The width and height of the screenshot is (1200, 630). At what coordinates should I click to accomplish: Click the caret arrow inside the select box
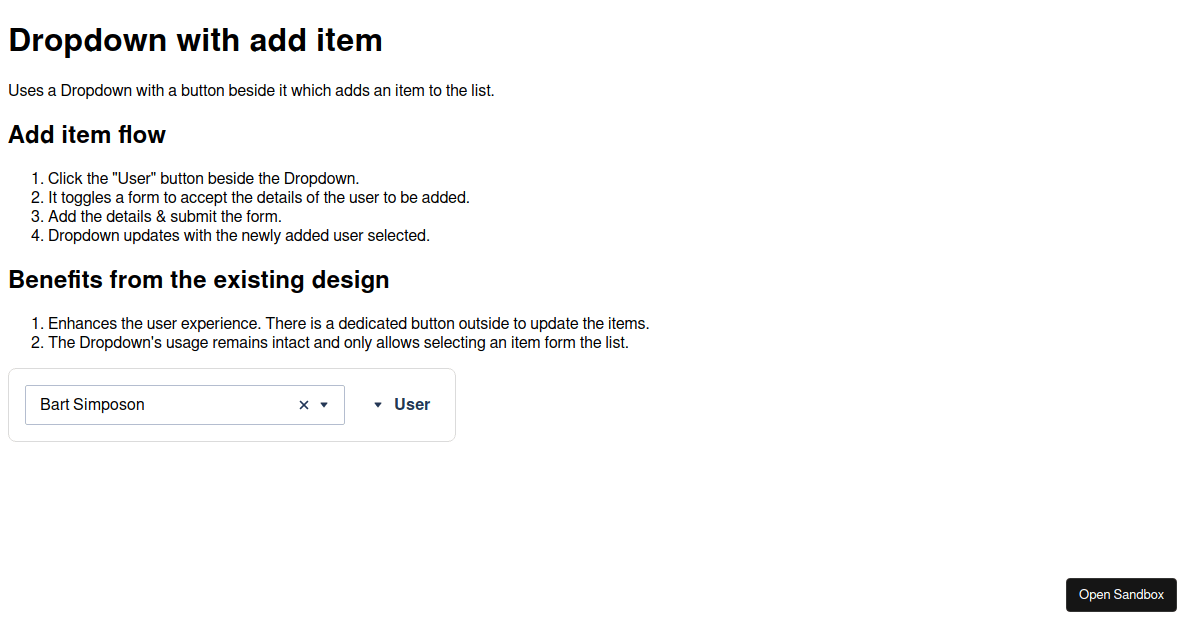pos(323,404)
